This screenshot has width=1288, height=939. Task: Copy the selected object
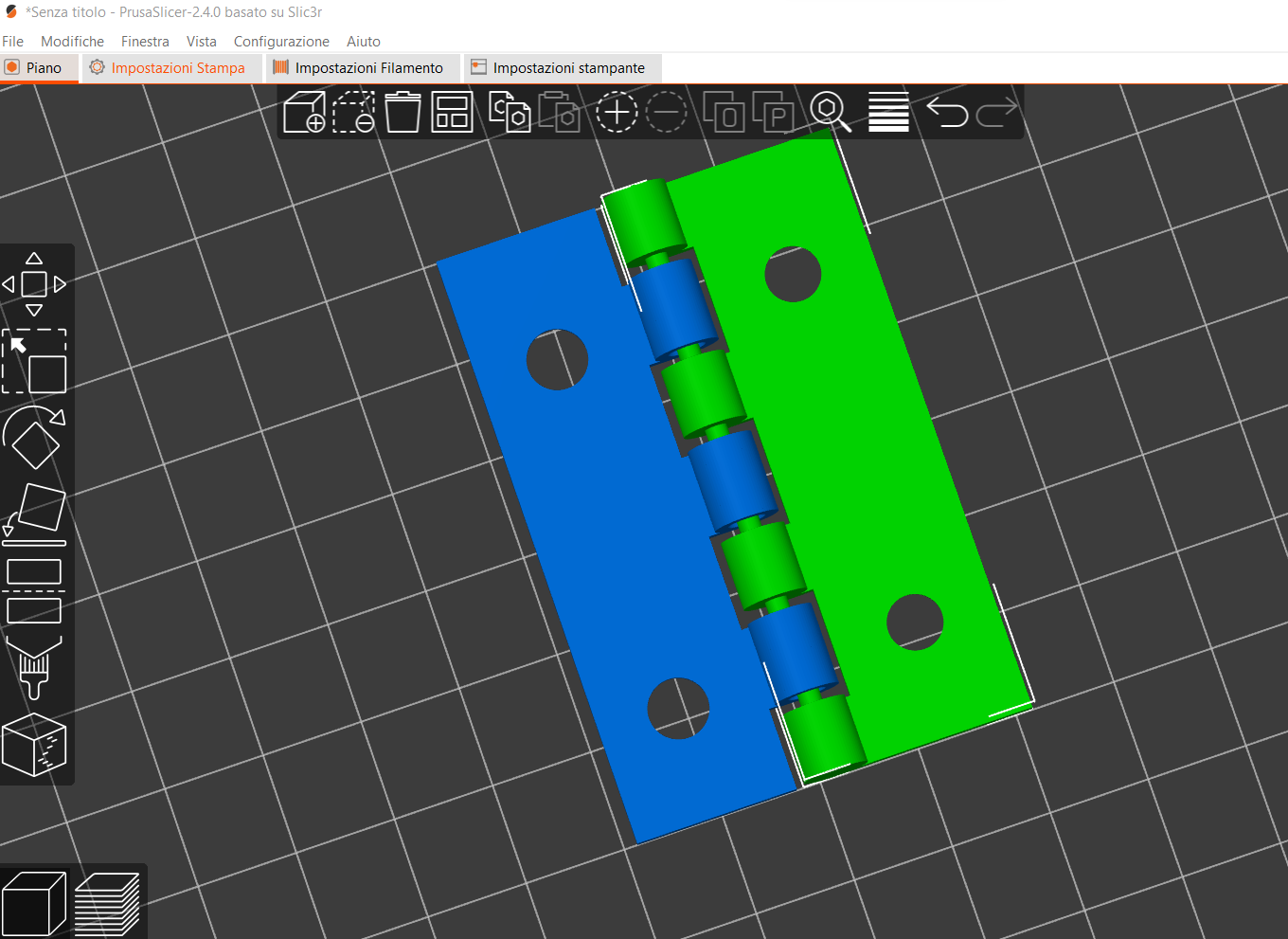[510, 112]
